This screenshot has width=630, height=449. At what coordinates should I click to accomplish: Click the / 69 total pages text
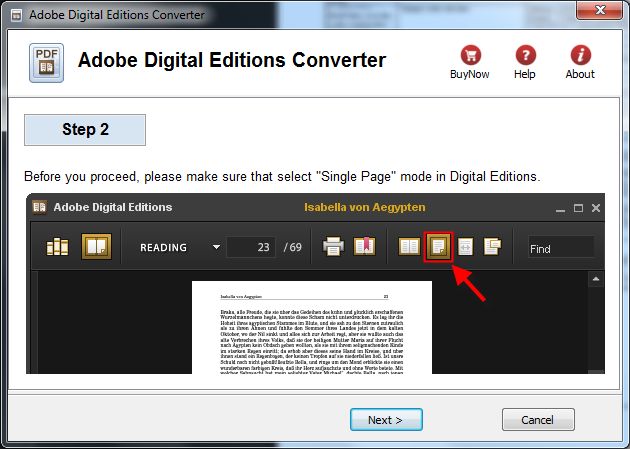click(292, 247)
